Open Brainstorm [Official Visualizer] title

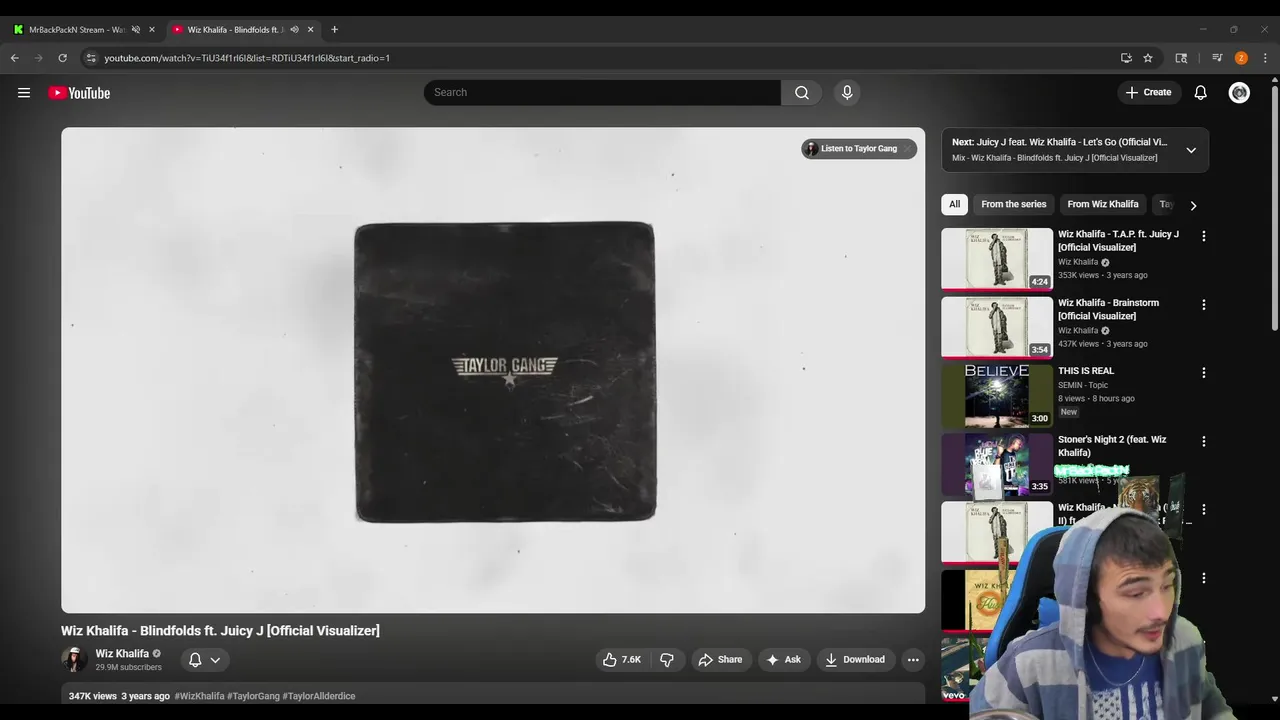point(1108,309)
